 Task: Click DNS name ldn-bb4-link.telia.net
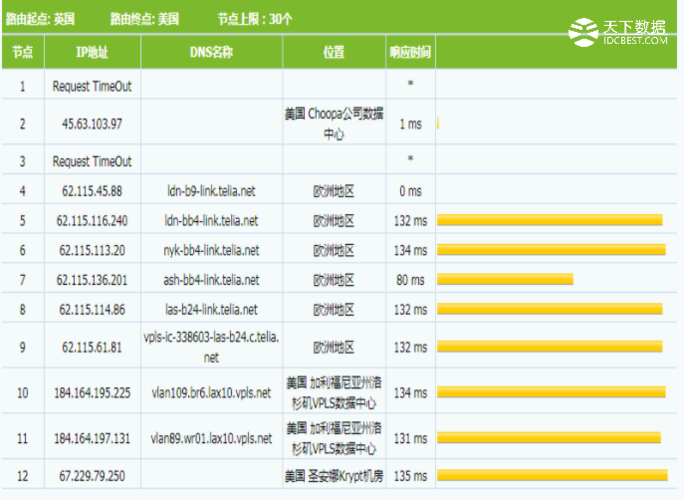pos(211,221)
